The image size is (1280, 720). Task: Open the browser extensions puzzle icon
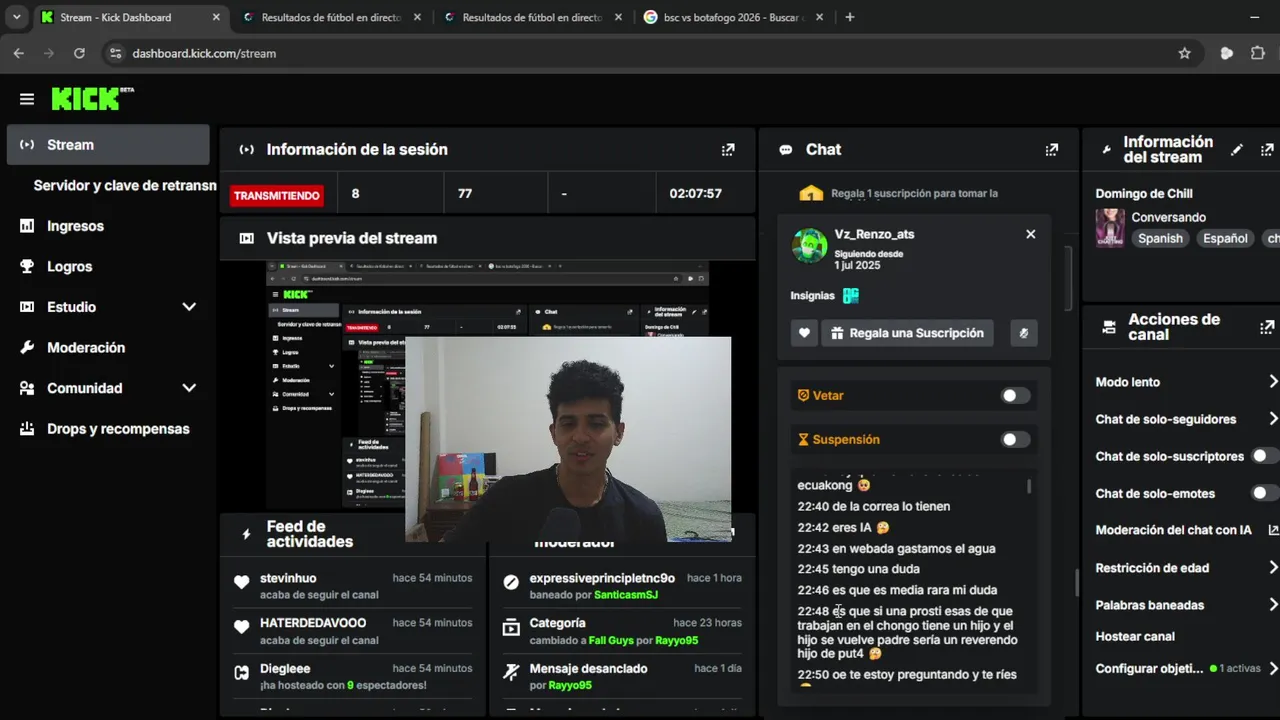(x=1258, y=53)
